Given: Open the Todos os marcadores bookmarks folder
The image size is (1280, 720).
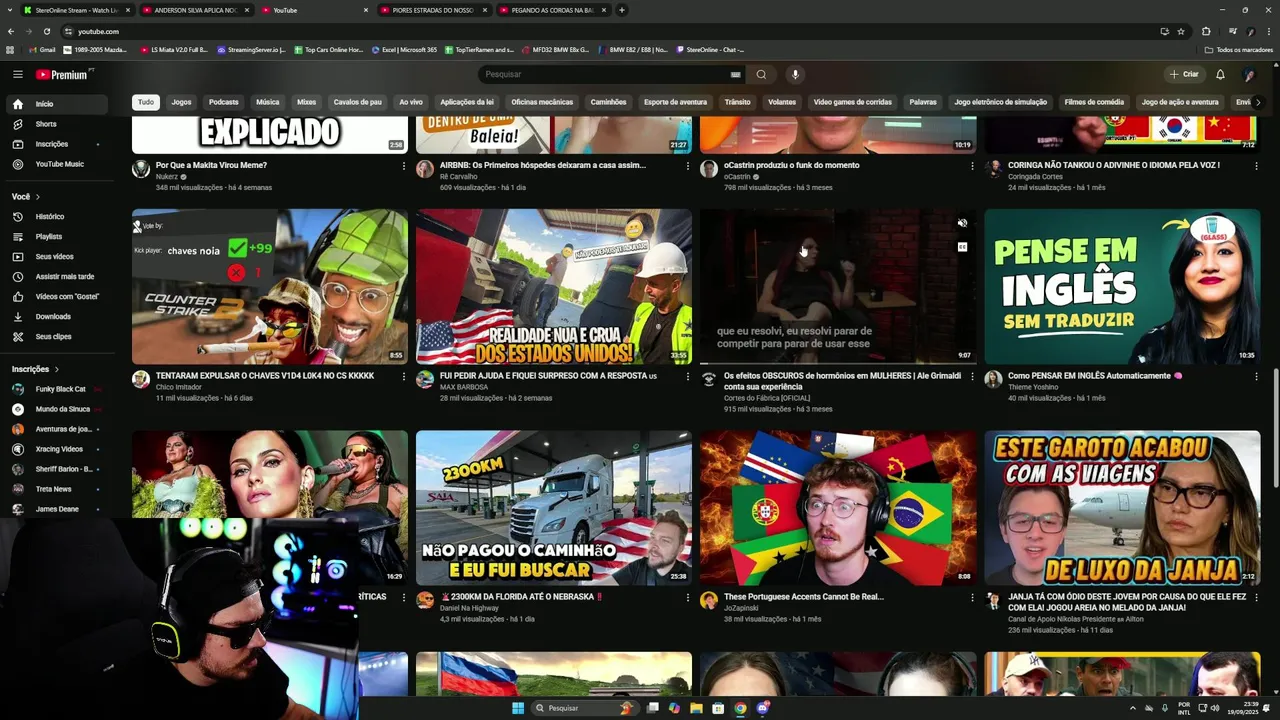Looking at the screenshot, I should point(1238,49).
